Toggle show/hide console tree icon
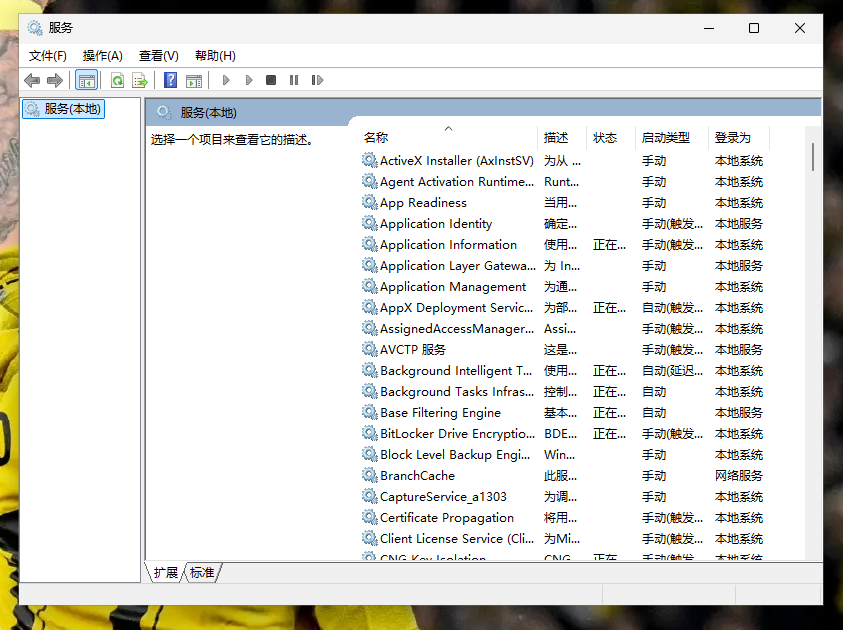Screen dimensions: 843x630 87,81
